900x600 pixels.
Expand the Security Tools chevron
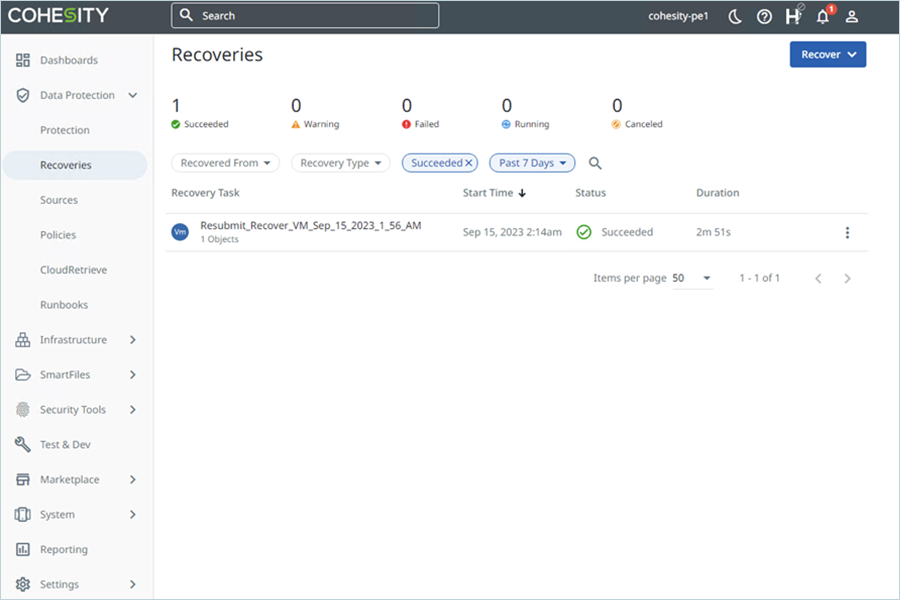pyautogui.click(x=133, y=409)
